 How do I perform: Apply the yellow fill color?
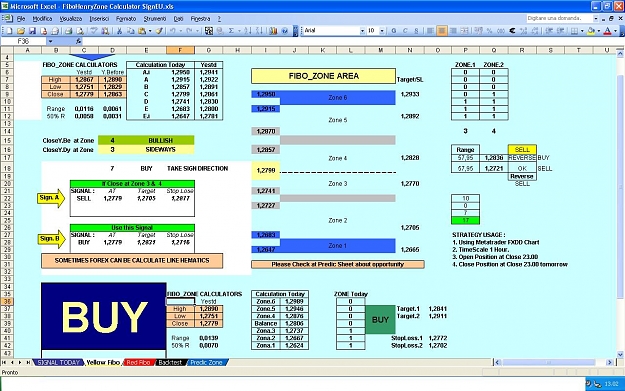[591, 31]
